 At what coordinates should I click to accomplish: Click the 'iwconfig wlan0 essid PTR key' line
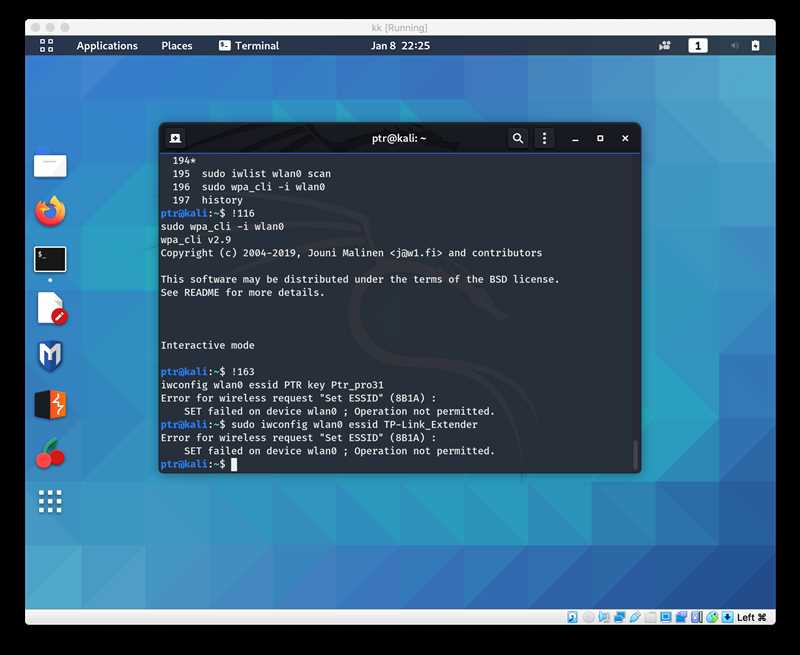tap(272, 385)
